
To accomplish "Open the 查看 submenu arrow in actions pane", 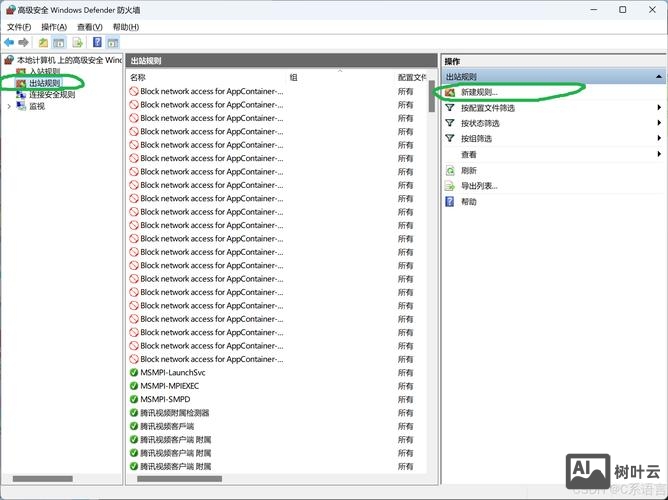I will tap(659, 154).
